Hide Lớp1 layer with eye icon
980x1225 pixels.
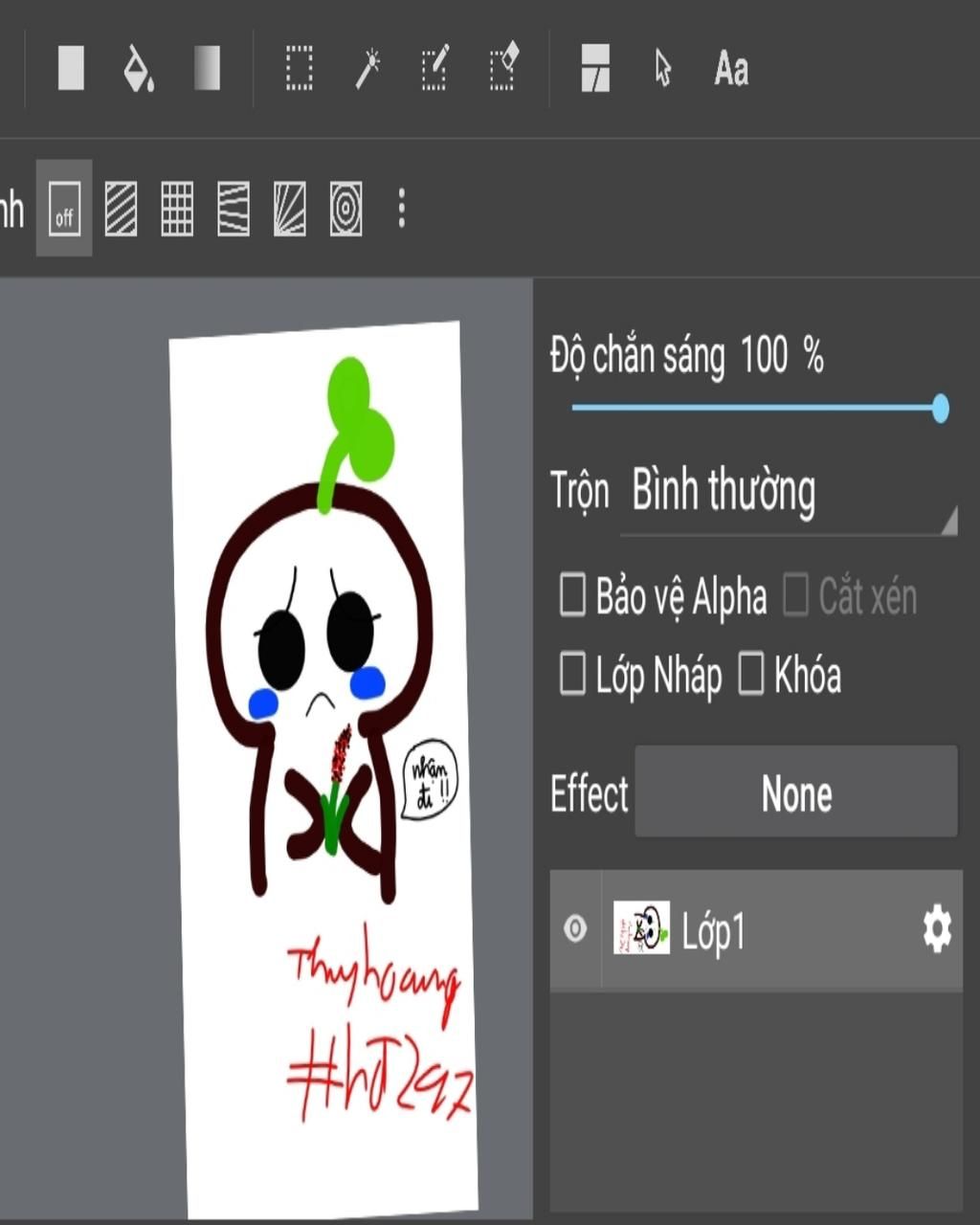pos(575,928)
